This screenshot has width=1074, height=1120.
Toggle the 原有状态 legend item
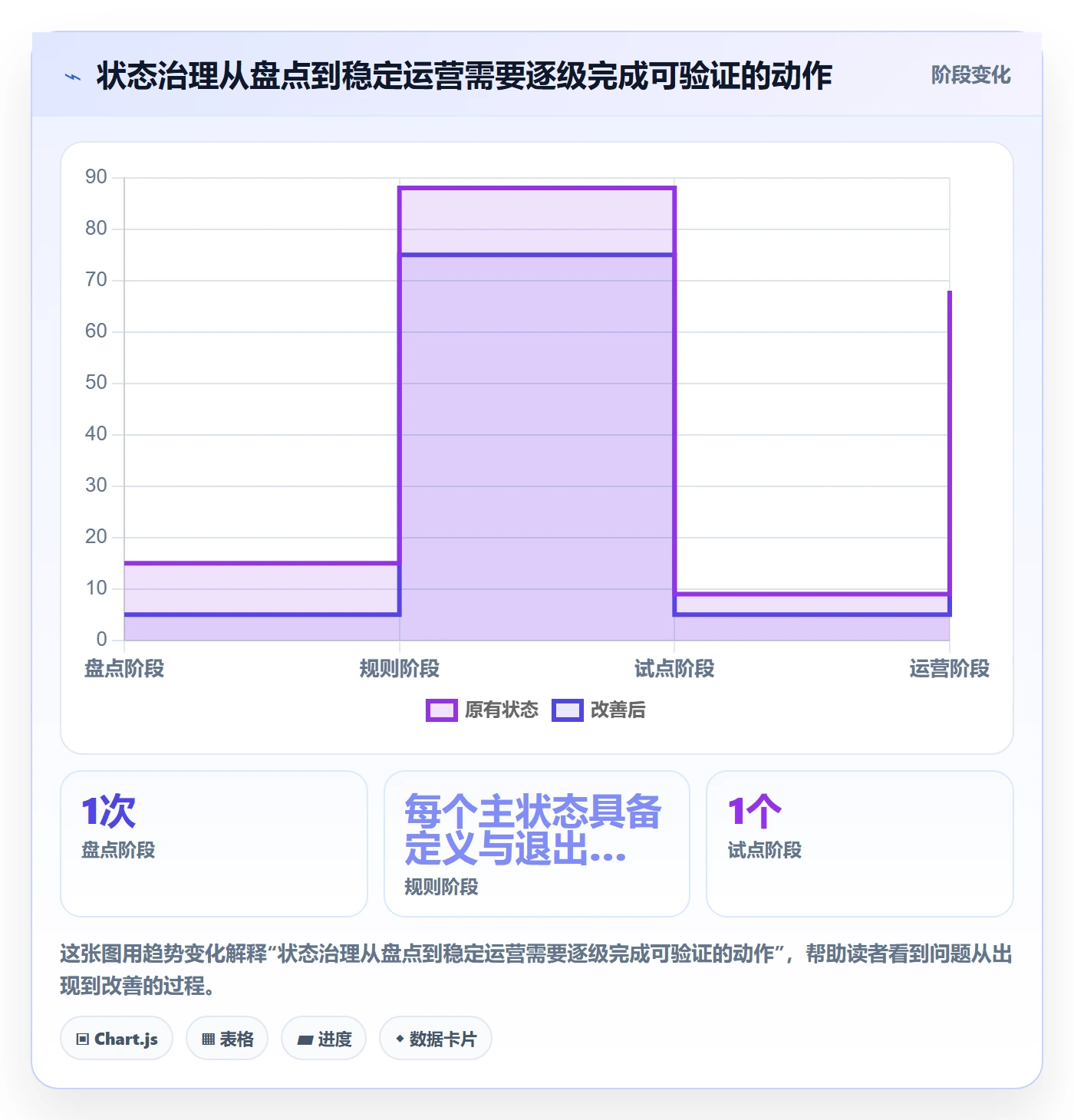(483, 710)
